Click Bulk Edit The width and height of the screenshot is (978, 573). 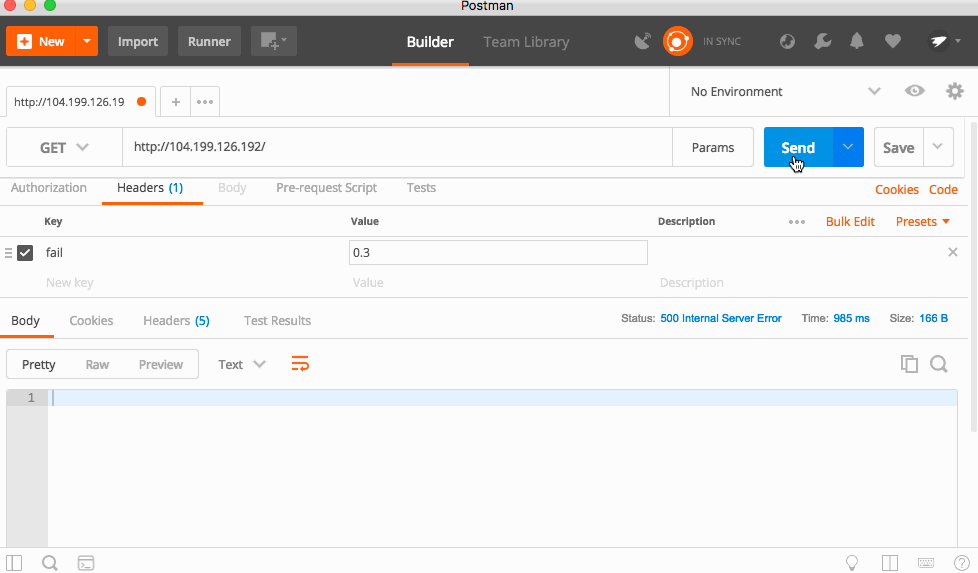coord(850,222)
